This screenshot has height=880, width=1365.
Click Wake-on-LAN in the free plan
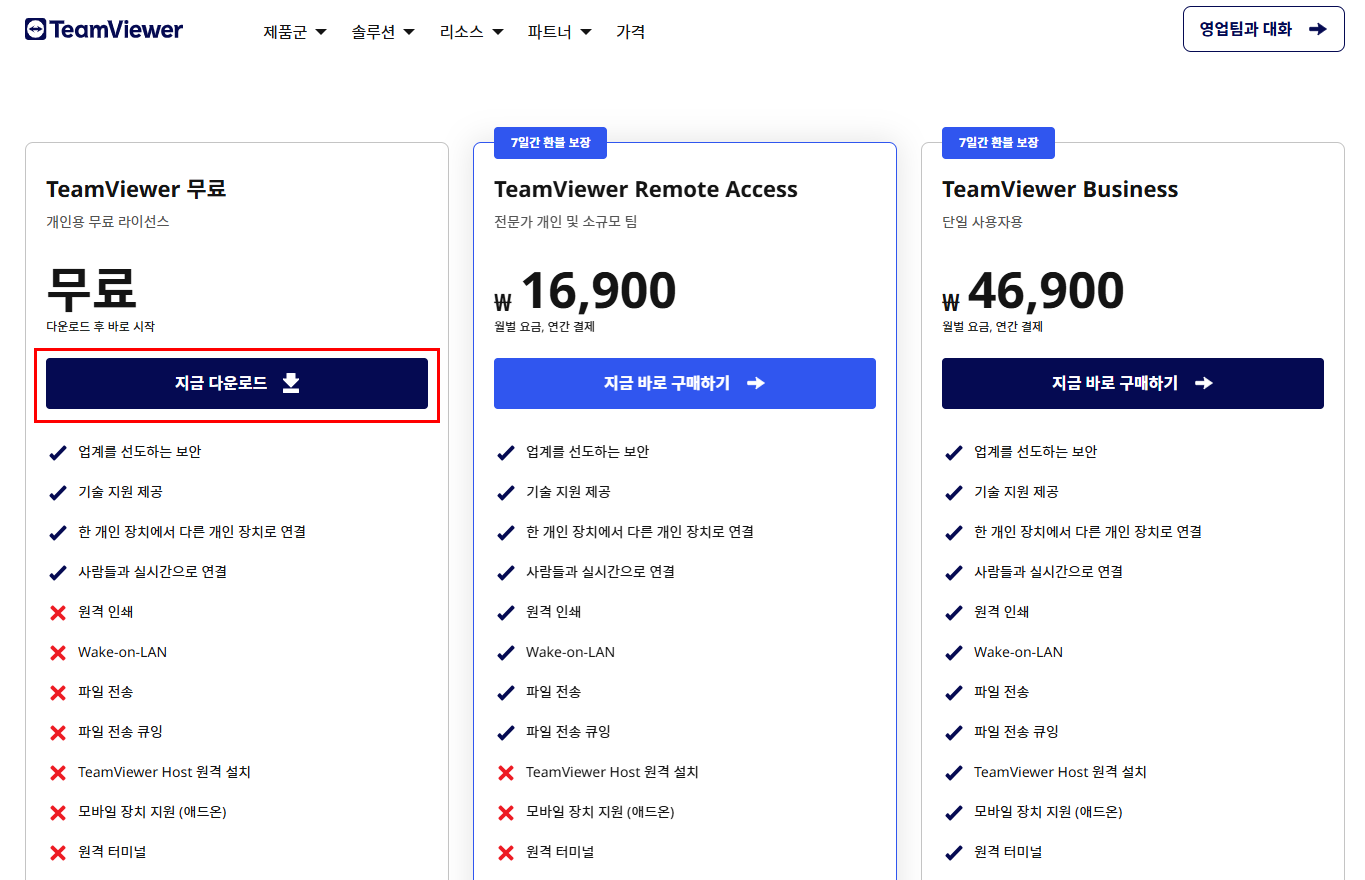(x=122, y=652)
